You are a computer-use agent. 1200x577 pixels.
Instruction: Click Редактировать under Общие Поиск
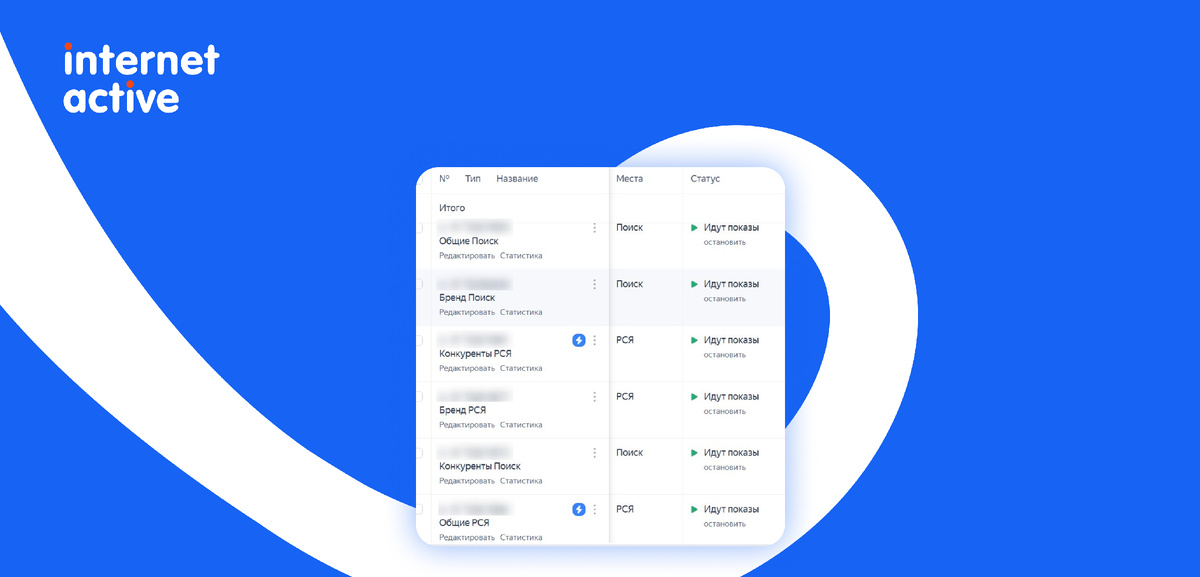(467, 256)
